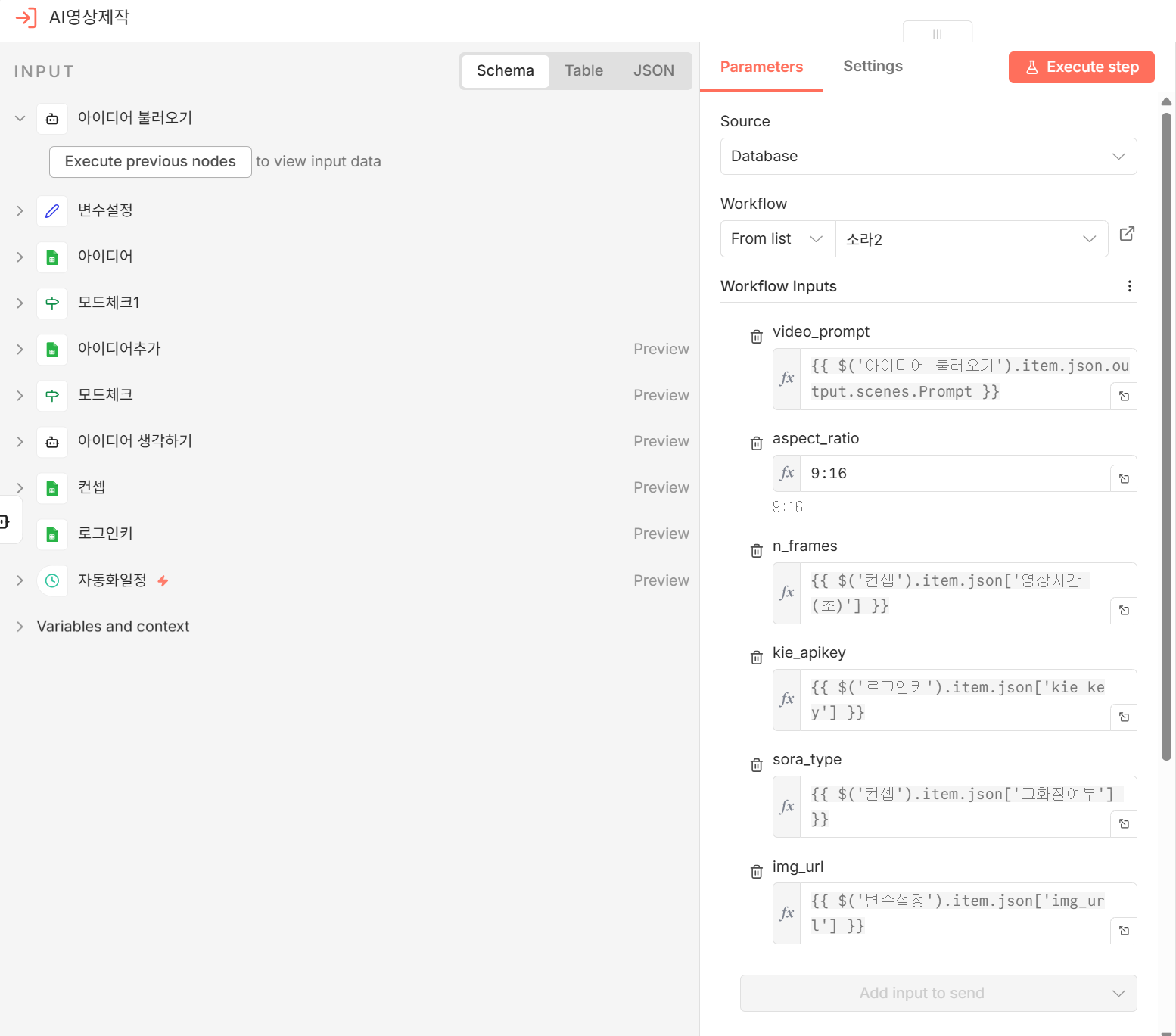Click the sheets icon for 컨셉
This screenshot has width=1176, height=1036.
(52, 488)
